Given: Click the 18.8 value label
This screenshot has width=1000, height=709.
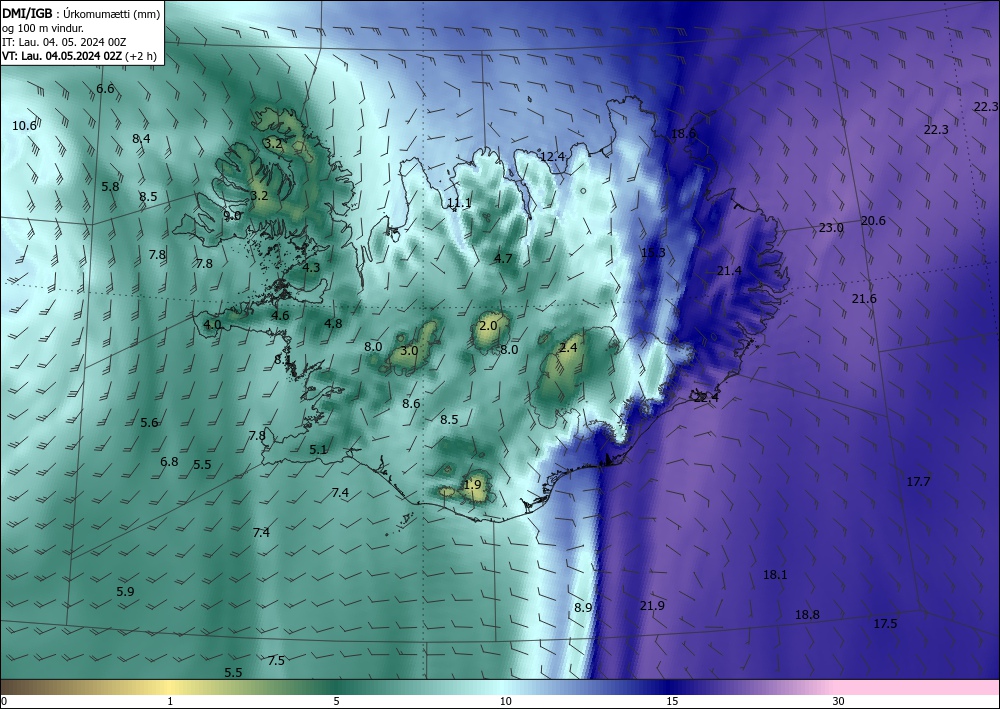Looking at the screenshot, I should click(807, 615).
